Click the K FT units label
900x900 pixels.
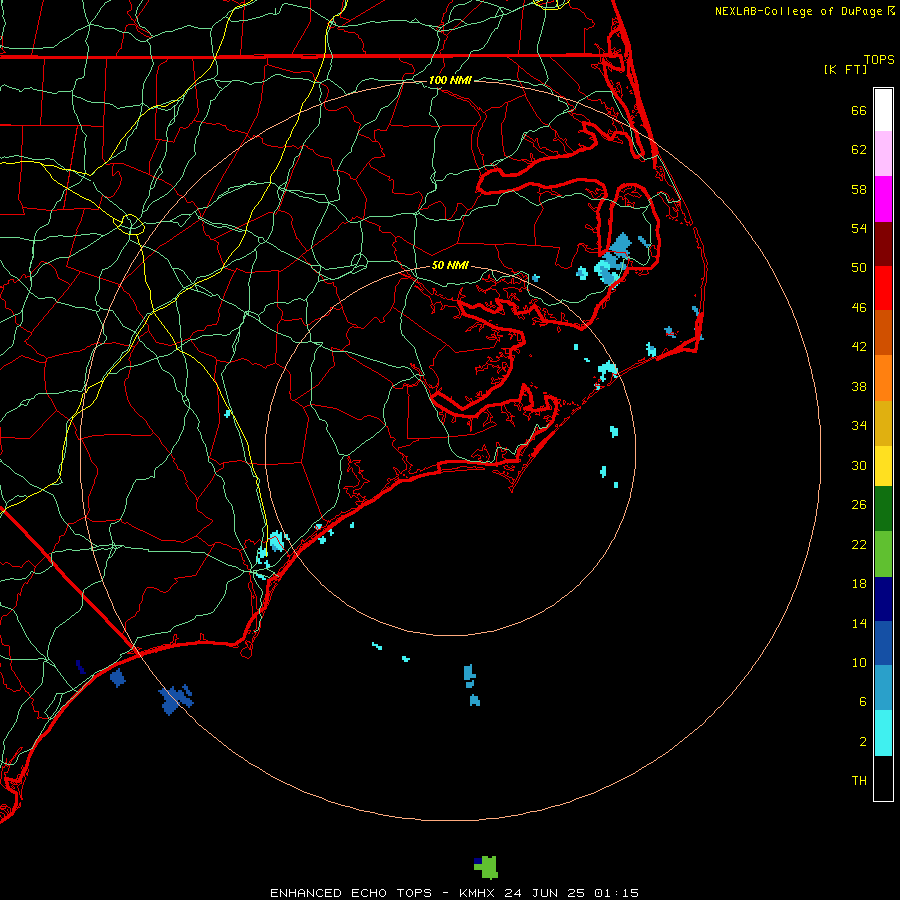coord(845,70)
